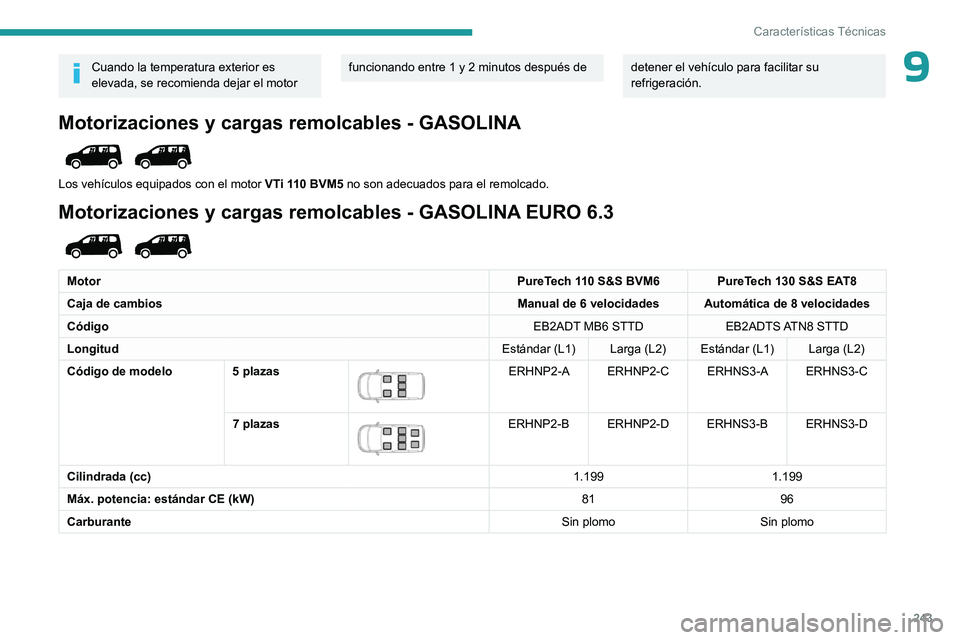
Task: Click the 'Caja de cambios' row label
Action: [114, 304]
